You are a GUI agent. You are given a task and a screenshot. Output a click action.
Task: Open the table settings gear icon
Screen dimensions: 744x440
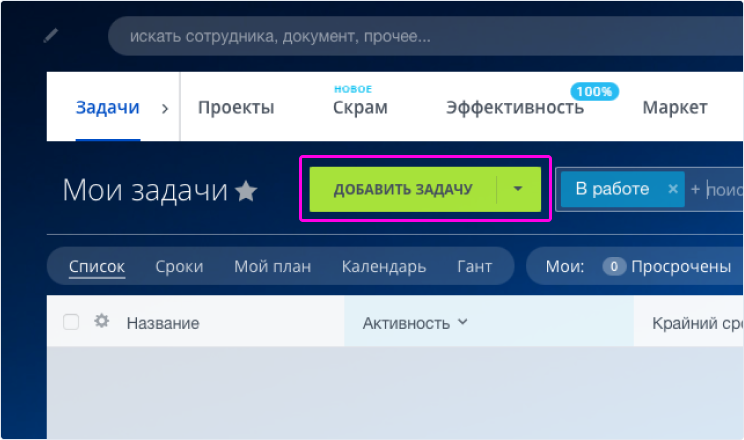[x=102, y=321]
